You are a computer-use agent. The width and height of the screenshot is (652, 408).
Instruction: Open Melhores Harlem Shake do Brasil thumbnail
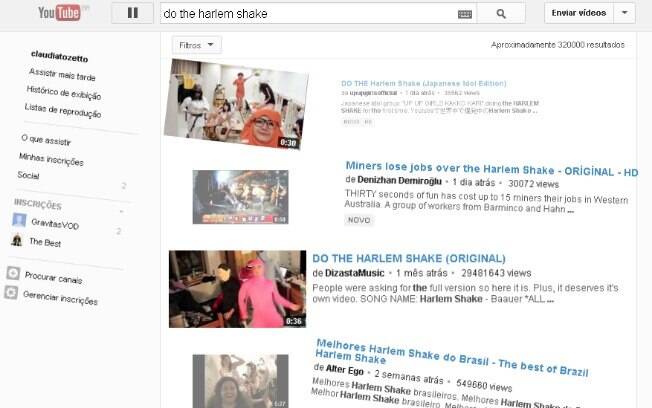click(240, 381)
